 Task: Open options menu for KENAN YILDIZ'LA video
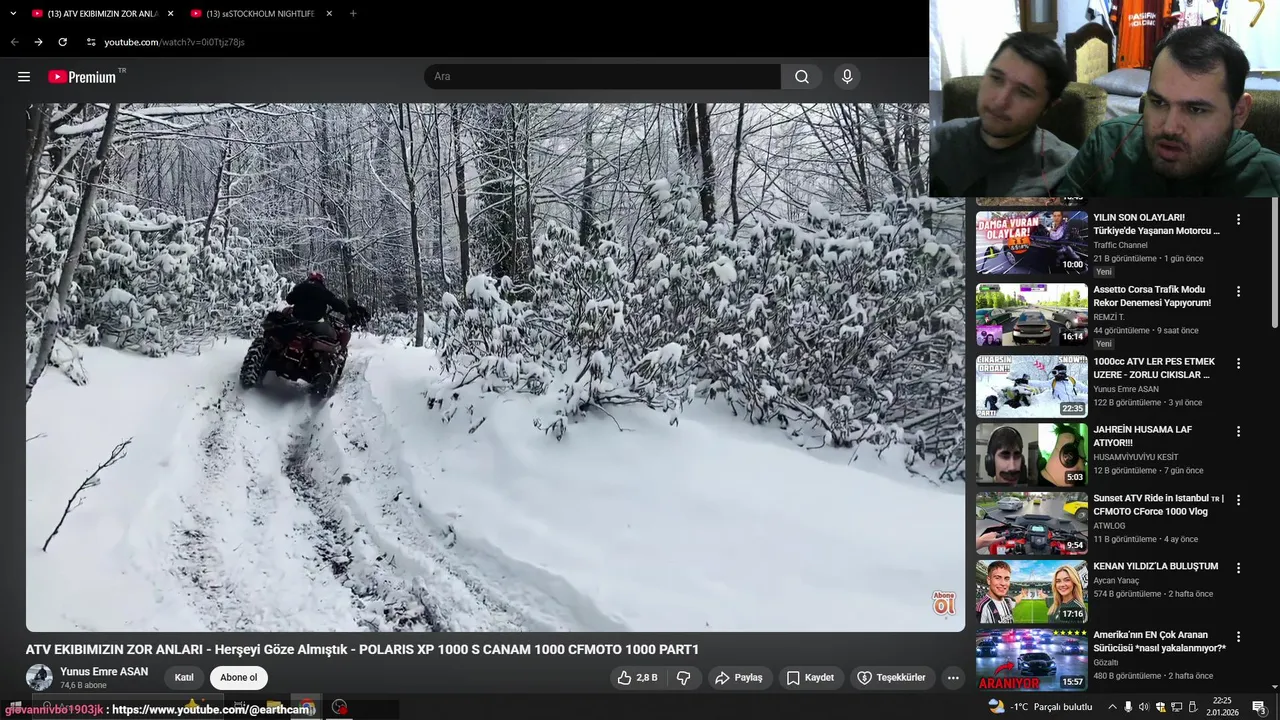tap(1238, 567)
